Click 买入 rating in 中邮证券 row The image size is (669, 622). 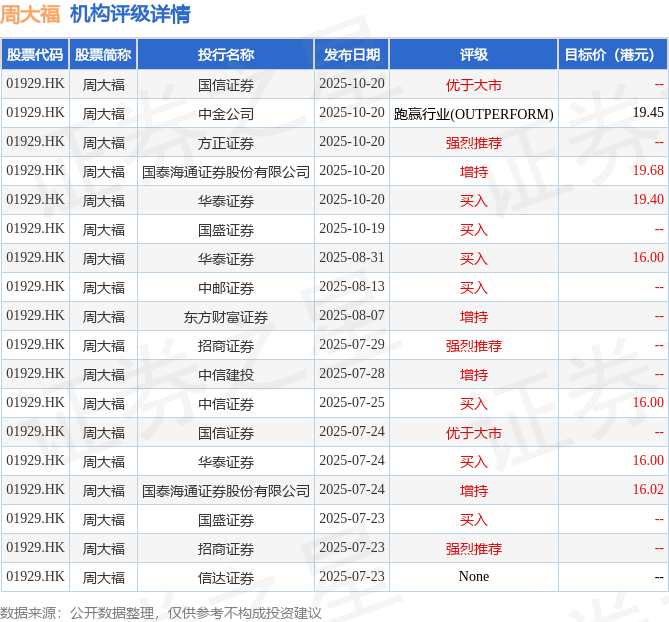click(474, 288)
